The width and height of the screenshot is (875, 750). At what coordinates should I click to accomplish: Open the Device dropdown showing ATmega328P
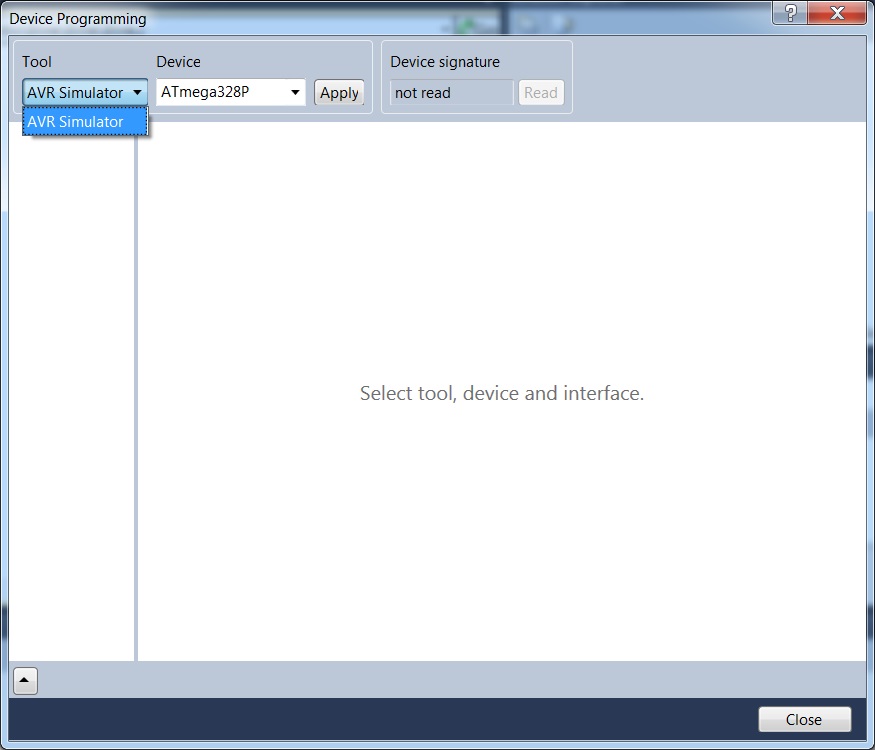(230, 92)
